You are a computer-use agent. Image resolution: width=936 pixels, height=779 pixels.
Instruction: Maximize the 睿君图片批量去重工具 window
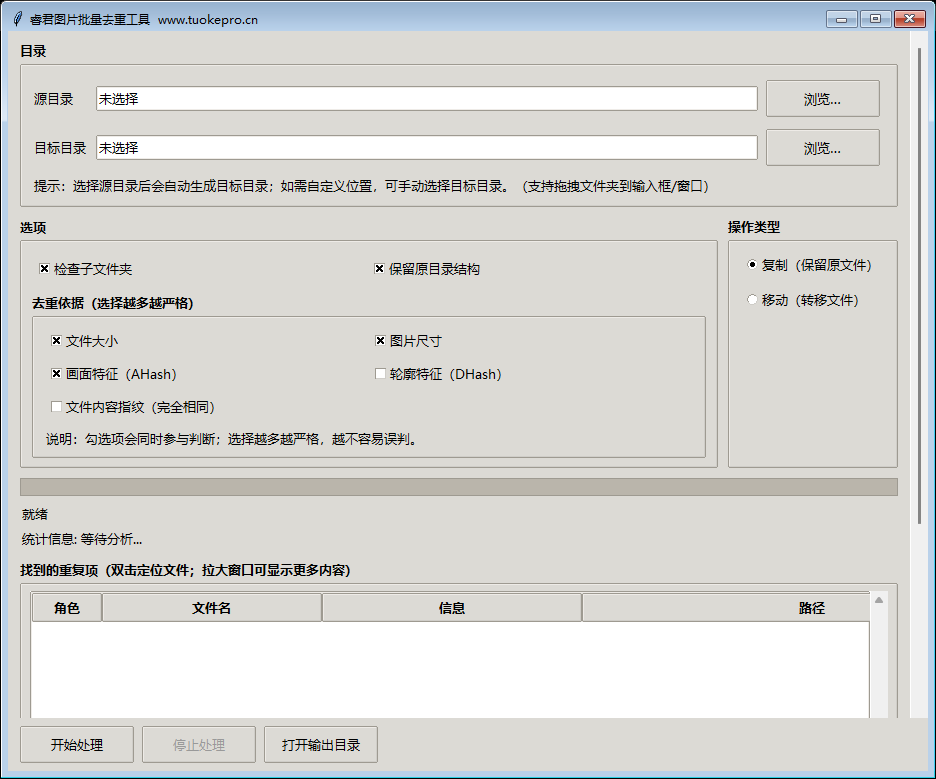click(876, 19)
